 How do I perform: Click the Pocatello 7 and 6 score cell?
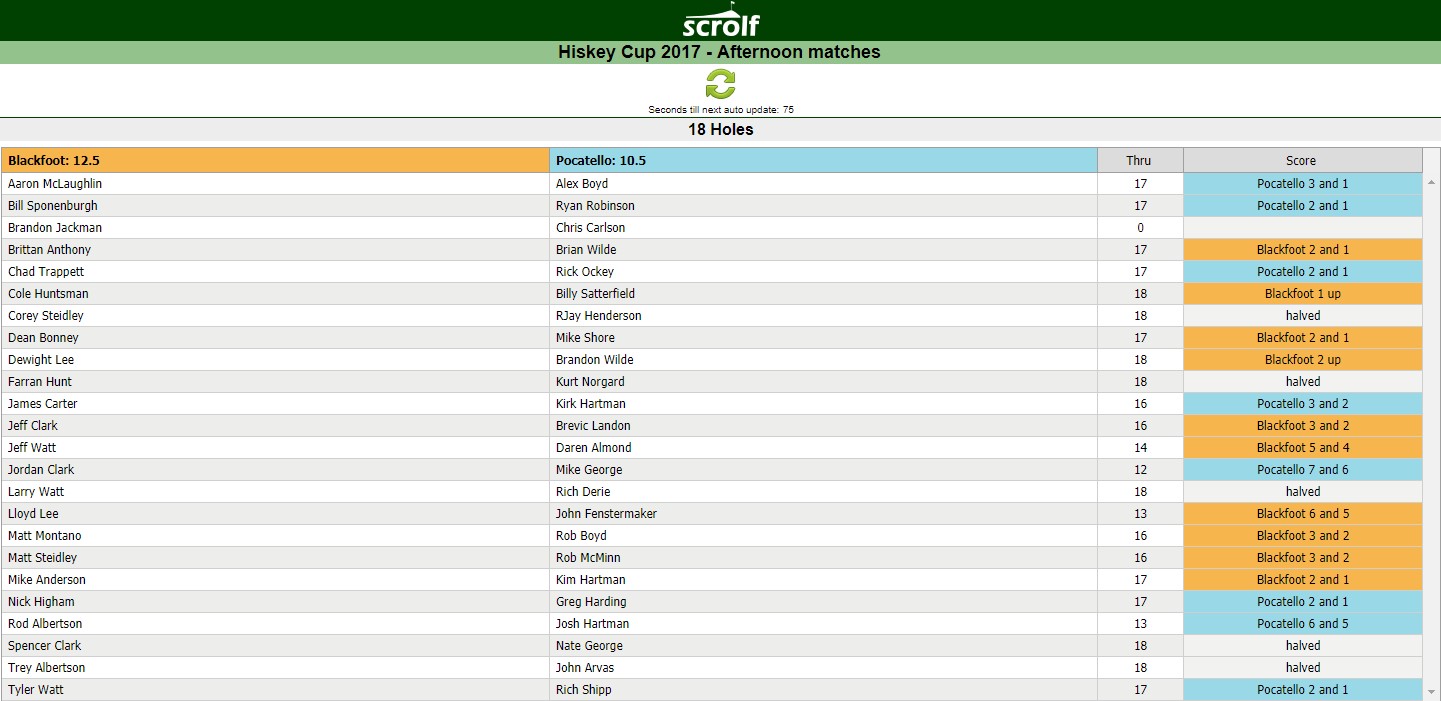click(1303, 470)
